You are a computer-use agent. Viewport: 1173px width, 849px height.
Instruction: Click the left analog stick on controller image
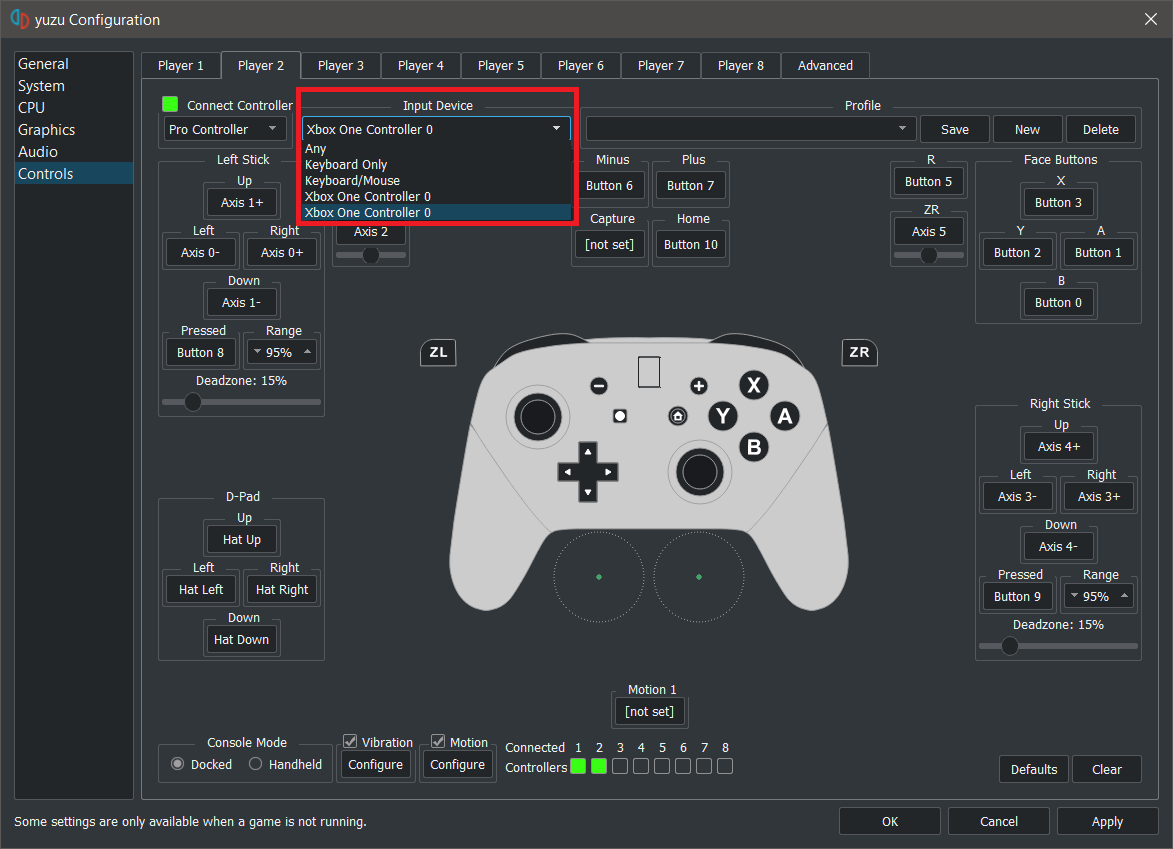pyautogui.click(x=537, y=417)
